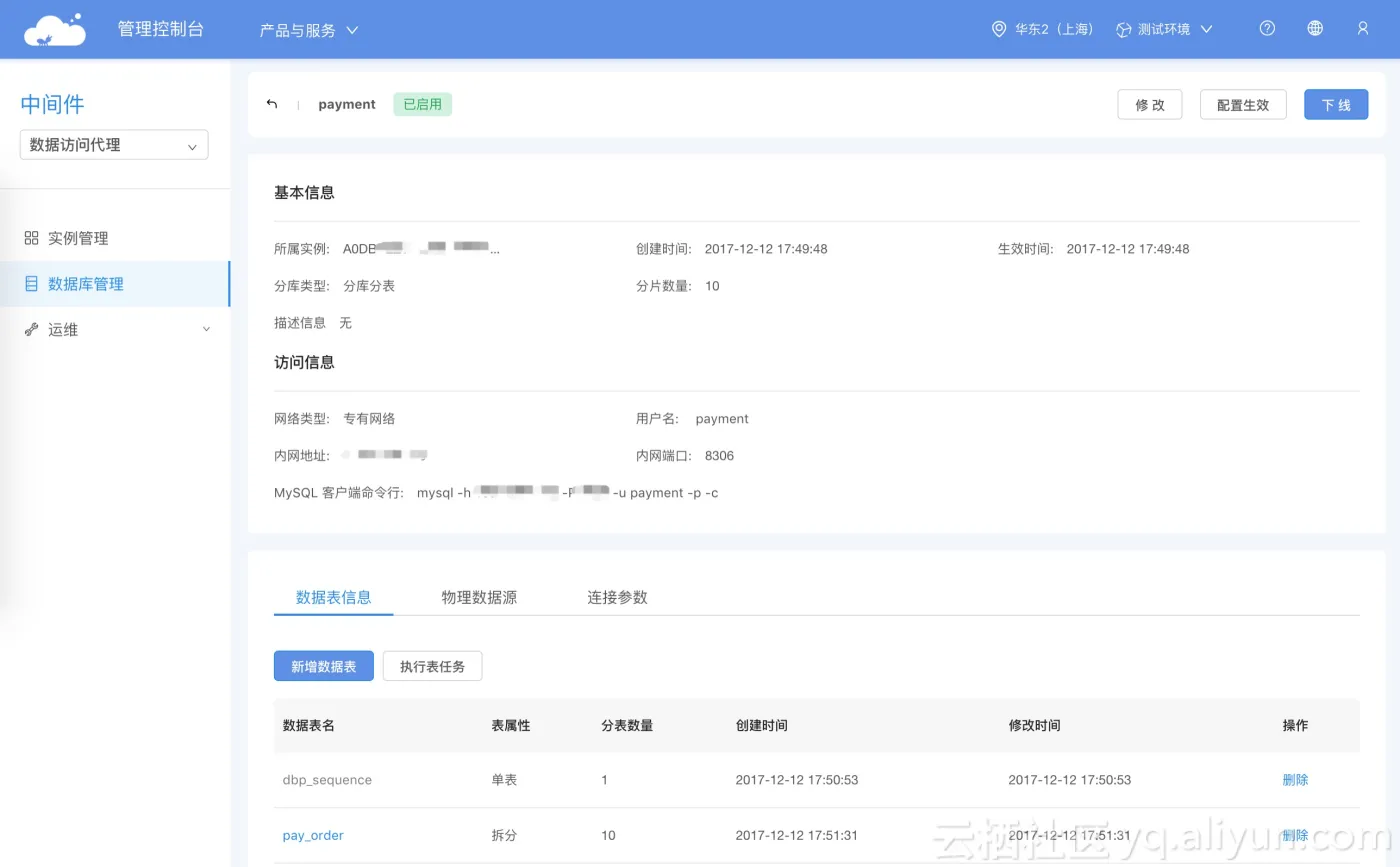Click 拆分 in the pay_order row

(x=504, y=835)
